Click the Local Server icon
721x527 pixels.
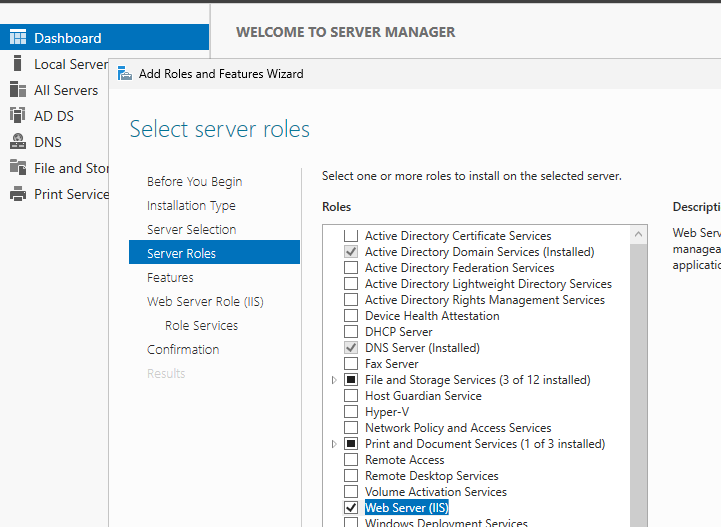click(x=17, y=64)
